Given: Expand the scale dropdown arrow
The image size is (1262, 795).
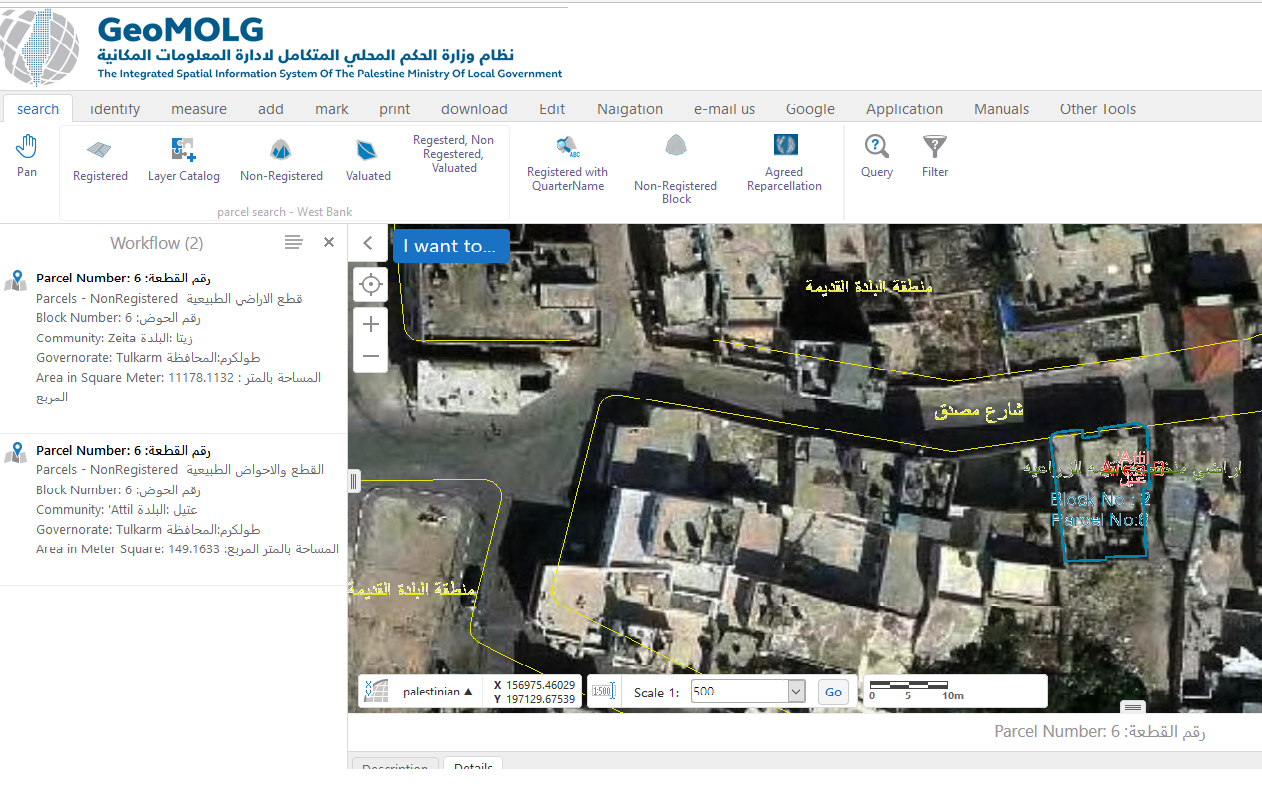Looking at the screenshot, I should [796, 691].
